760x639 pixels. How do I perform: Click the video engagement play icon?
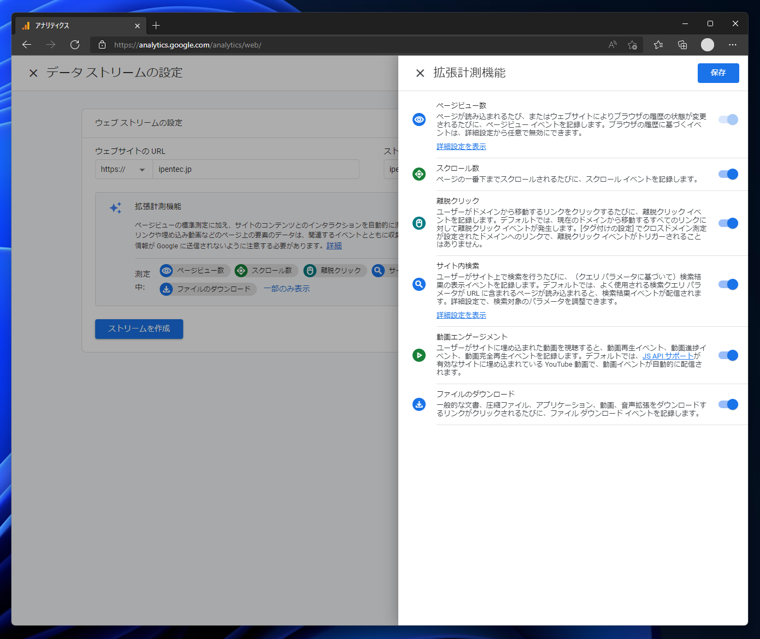(x=419, y=355)
